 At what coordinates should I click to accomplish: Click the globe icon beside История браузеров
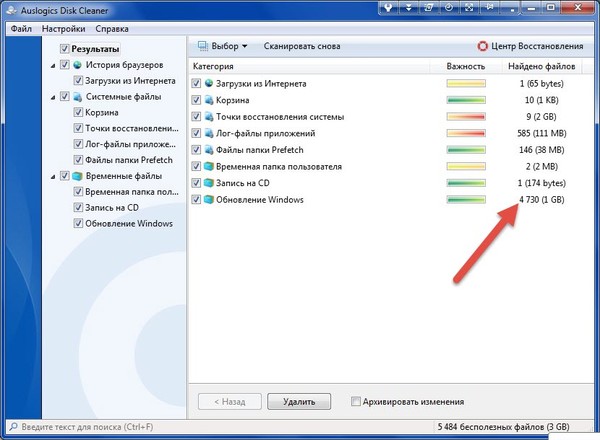77,65
